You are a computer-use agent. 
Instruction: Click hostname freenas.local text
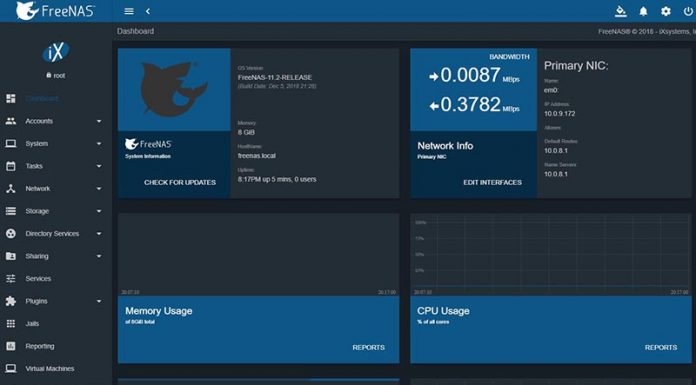coord(257,156)
